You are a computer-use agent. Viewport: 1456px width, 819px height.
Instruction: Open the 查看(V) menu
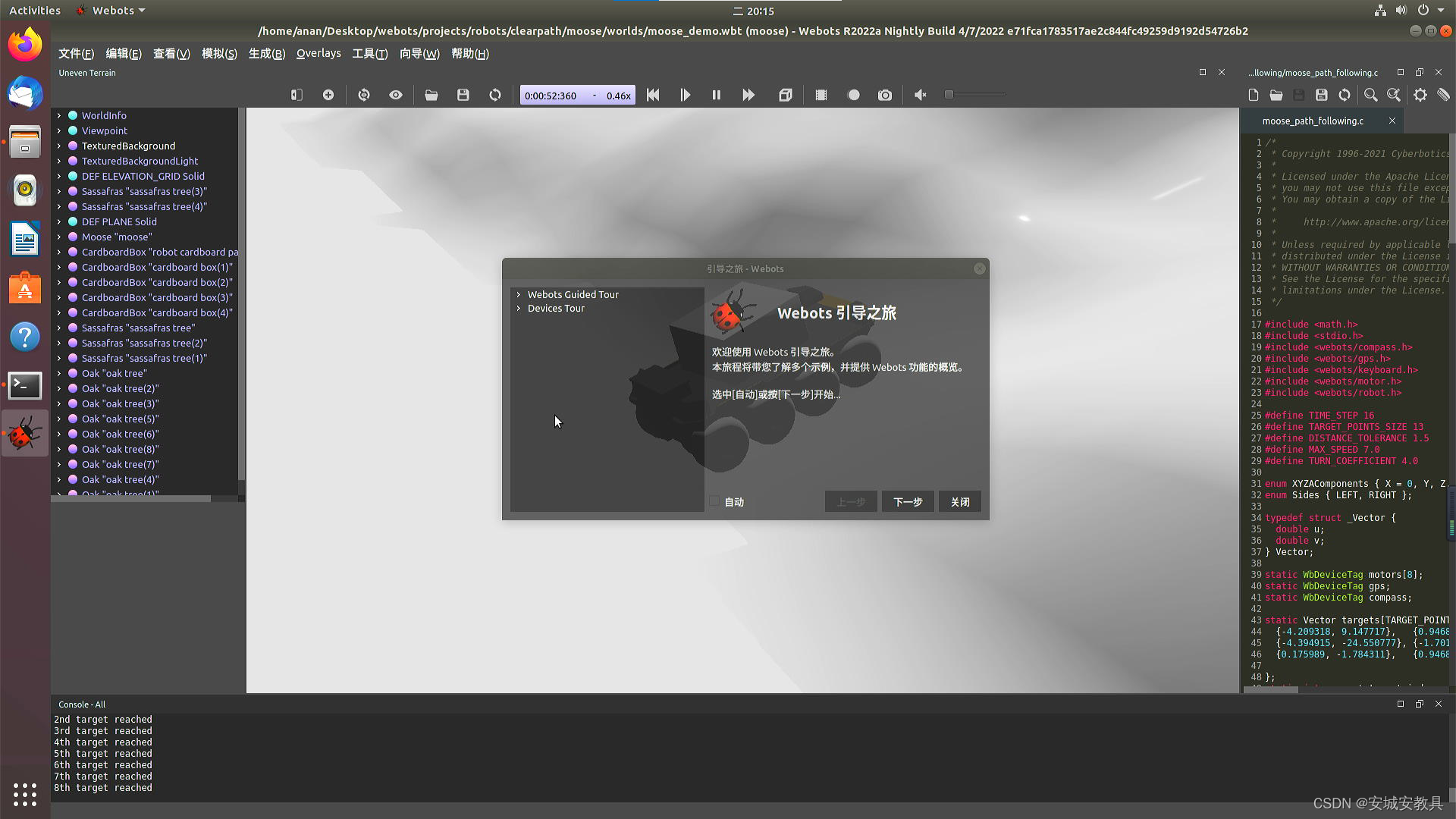tap(171, 53)
